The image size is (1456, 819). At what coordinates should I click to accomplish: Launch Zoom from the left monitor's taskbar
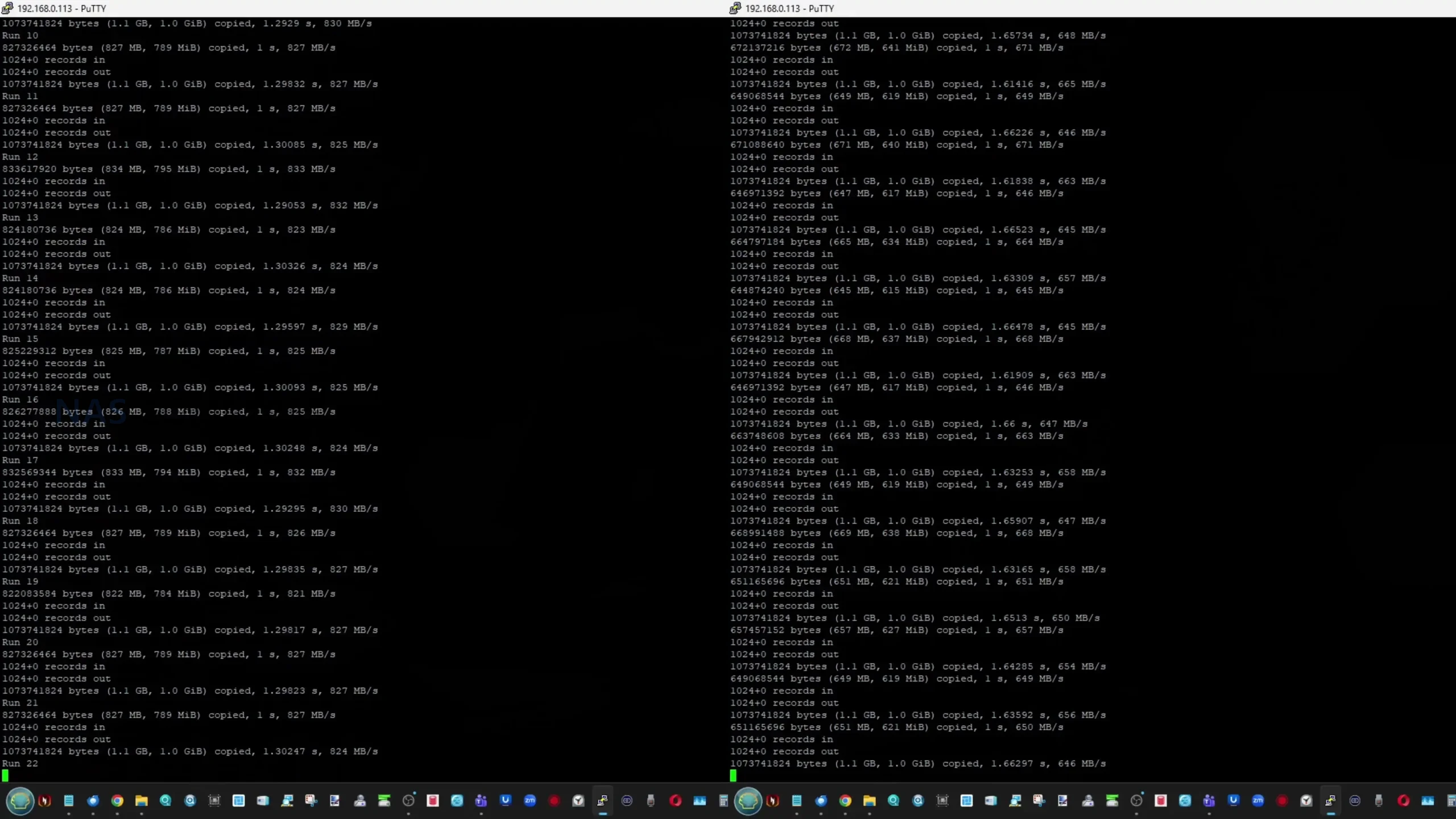pyautogui.click(x=530, y=801)
